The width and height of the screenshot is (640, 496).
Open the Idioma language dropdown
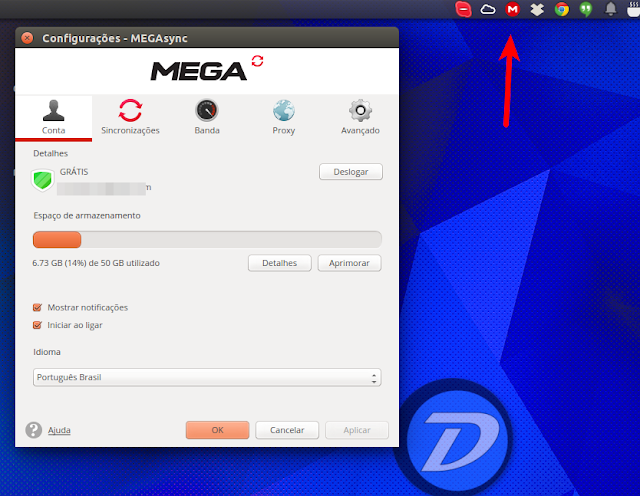point(207,377)
